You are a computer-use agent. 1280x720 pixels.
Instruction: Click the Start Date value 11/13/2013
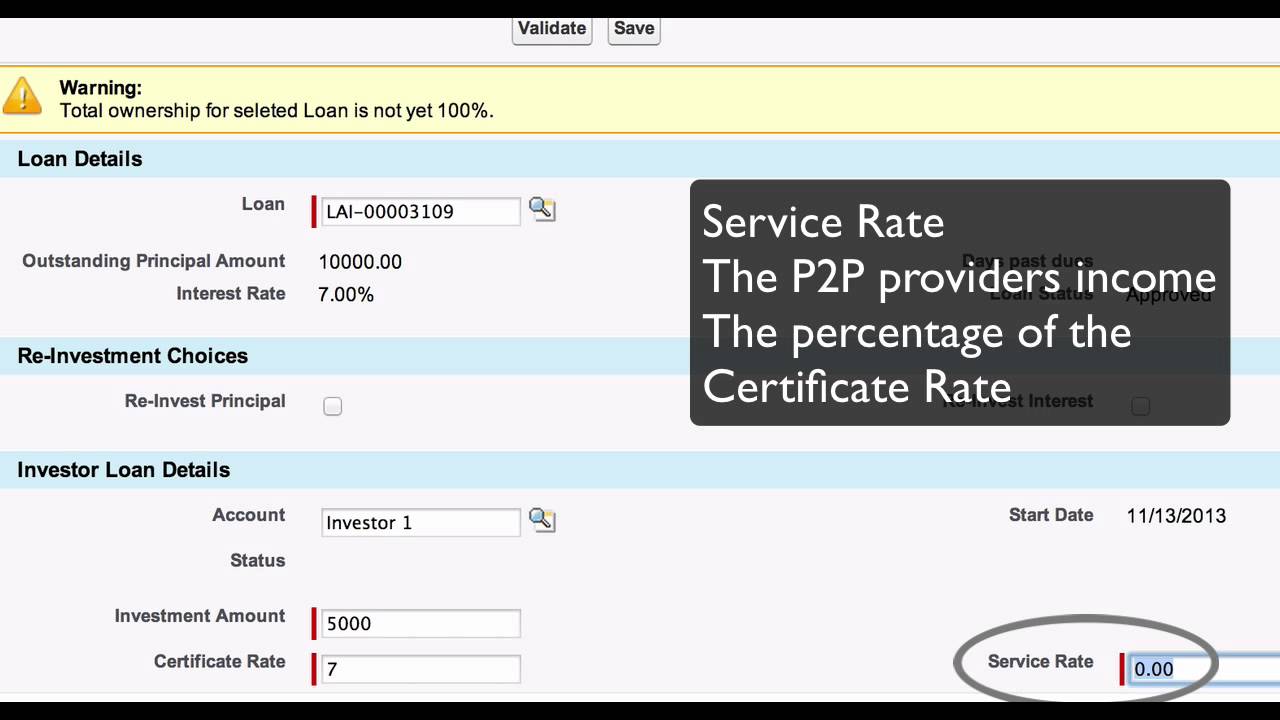[x=1176, y=516]
